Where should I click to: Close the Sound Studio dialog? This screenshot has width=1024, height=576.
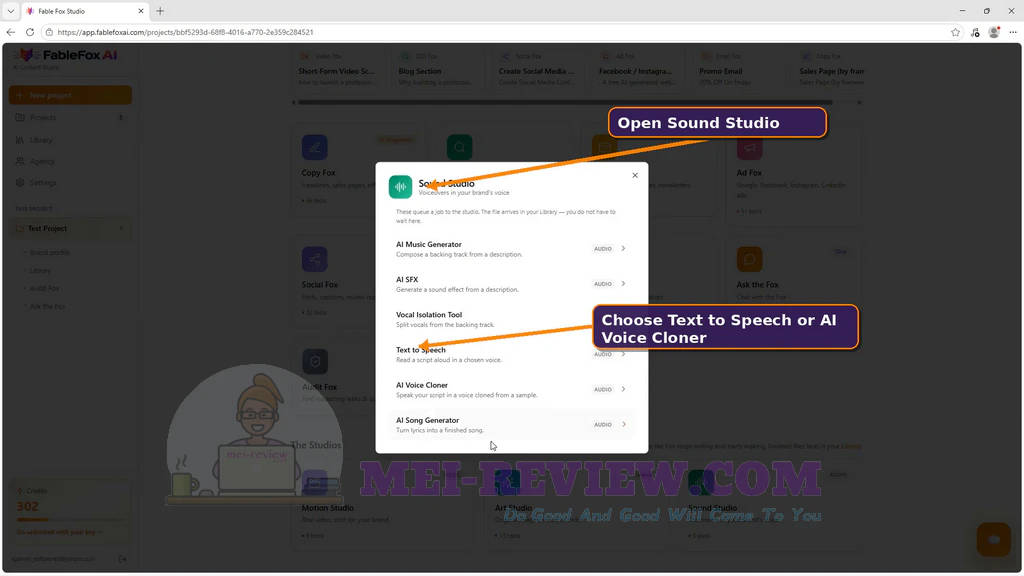point(635,175)
